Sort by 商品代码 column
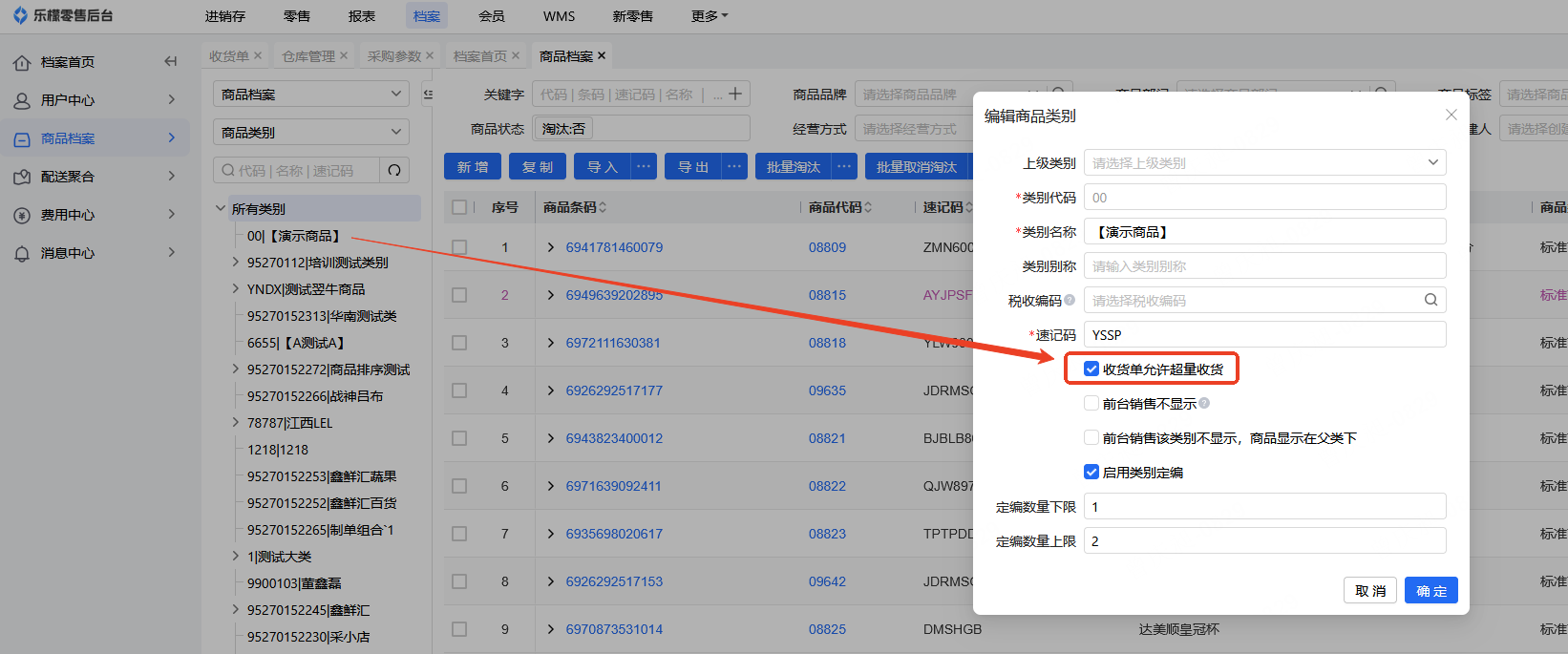 868,207
